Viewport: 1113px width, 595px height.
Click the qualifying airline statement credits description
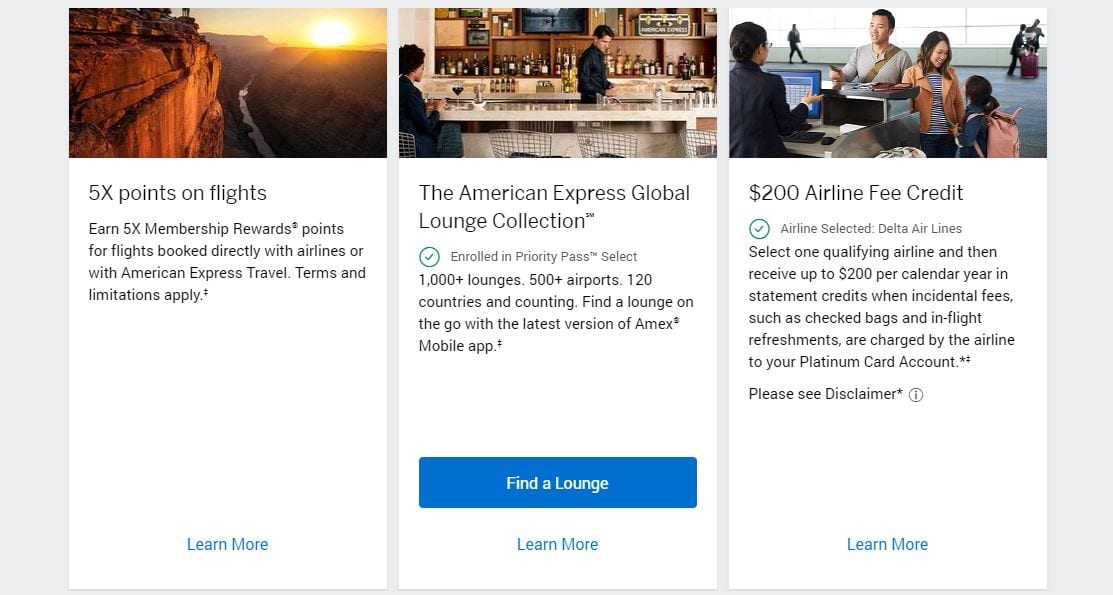tap(882, 307)
